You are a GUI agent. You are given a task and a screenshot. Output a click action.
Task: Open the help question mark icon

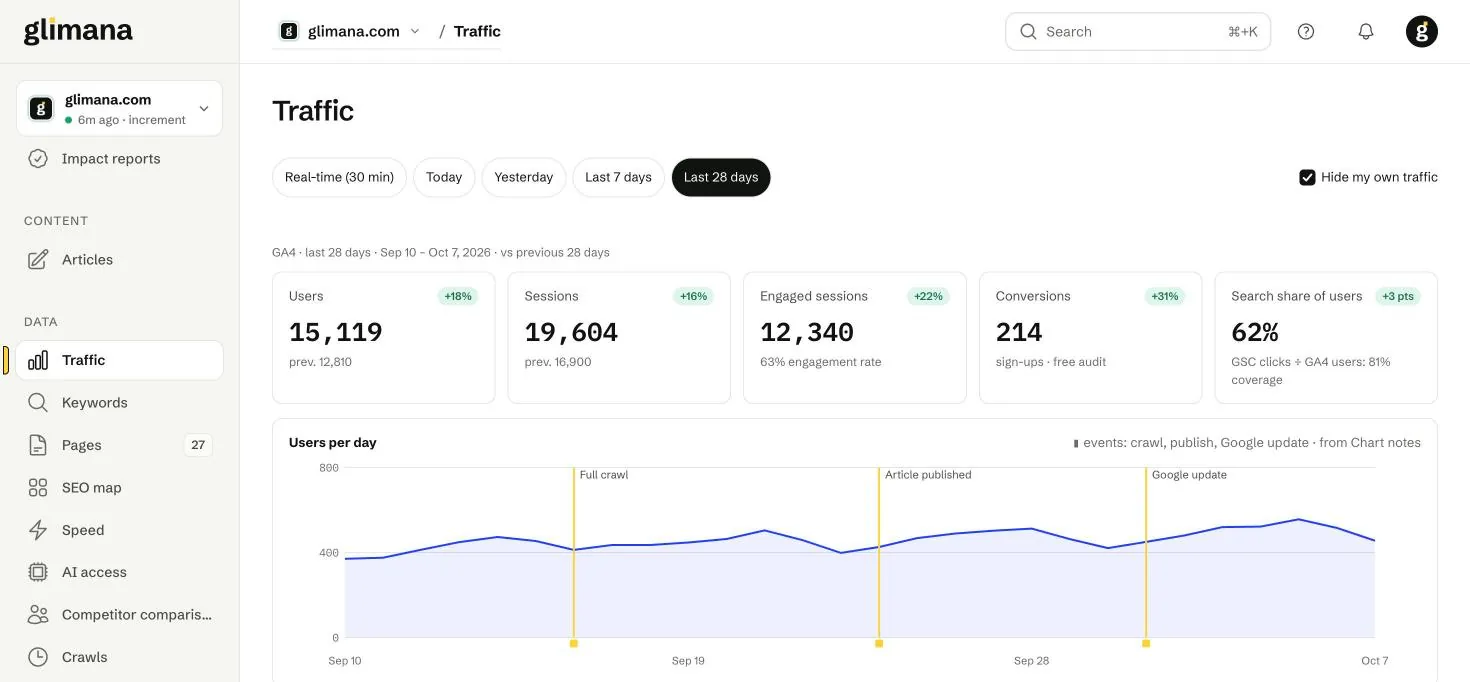[1306, 32]
